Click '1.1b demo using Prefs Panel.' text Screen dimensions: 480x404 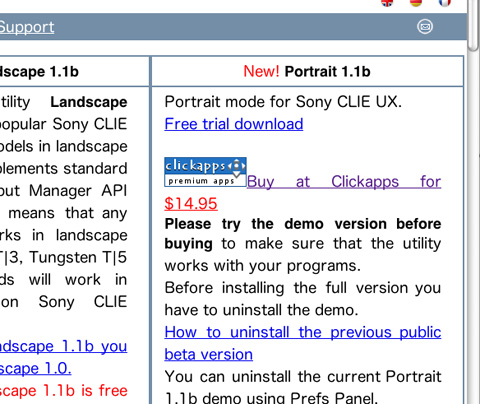272,397
